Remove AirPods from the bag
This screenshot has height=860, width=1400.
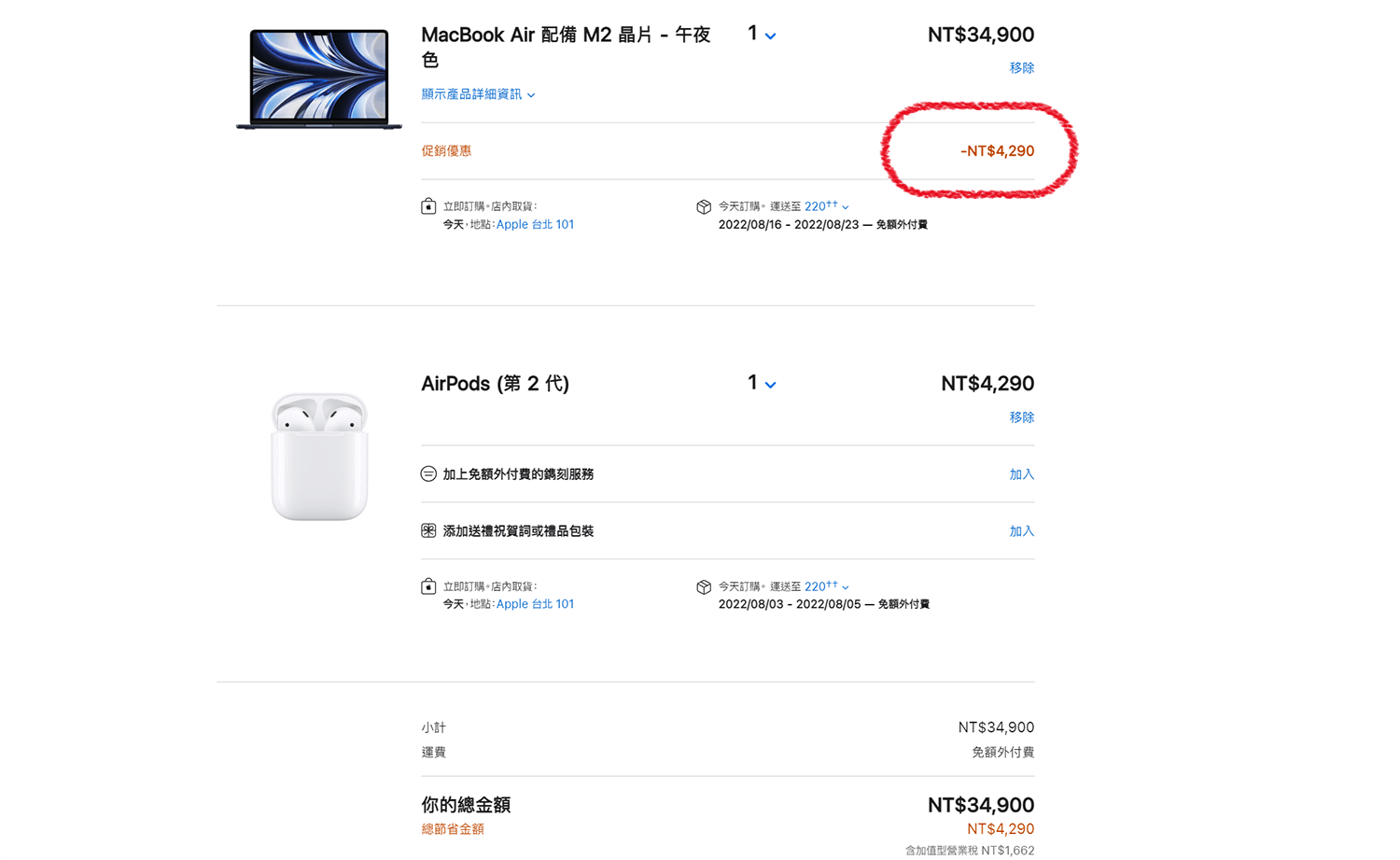coord(1021,417)
